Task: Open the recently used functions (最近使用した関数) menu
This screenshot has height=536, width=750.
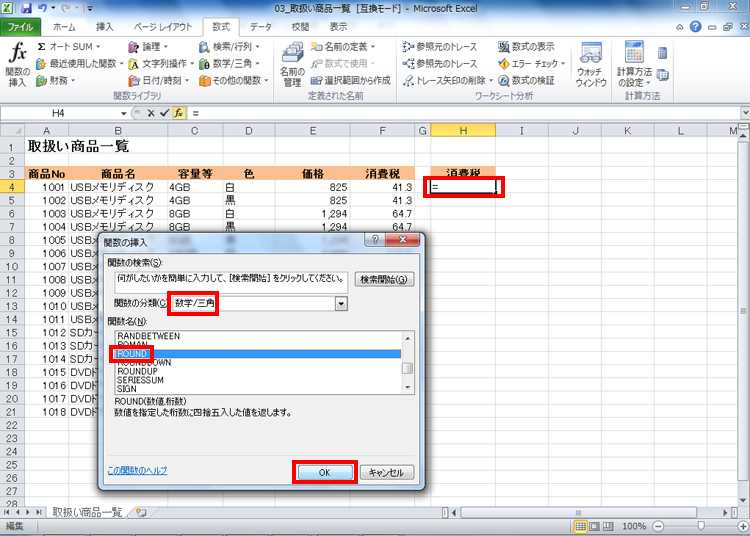Action: click(x=79, y=64)
